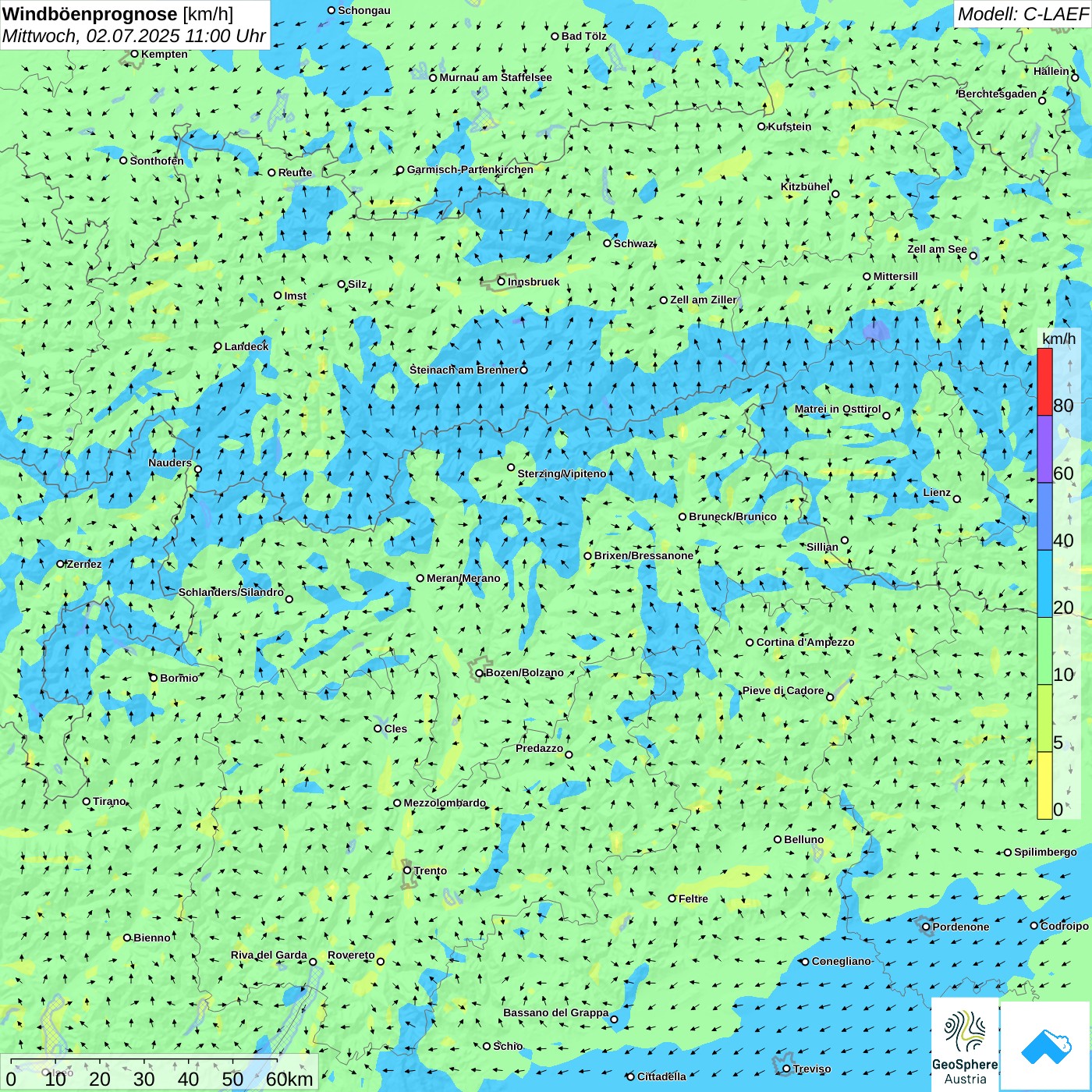Image resolution: width=1092 pixels, height=1092 pixels.
Task: Click the 'Feltre' map label
Action: tap(693, 899)
